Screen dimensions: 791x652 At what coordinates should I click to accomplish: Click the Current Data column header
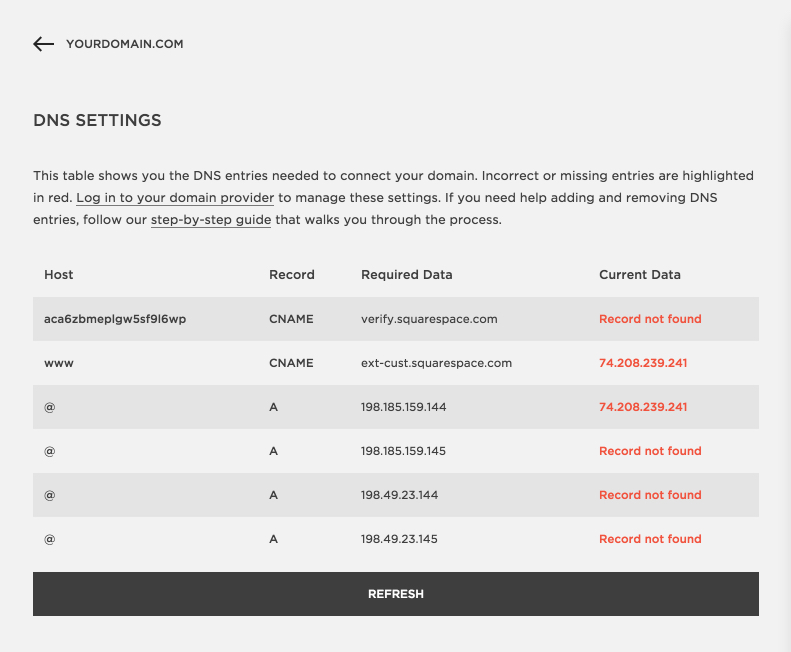[x=640, y=274]
